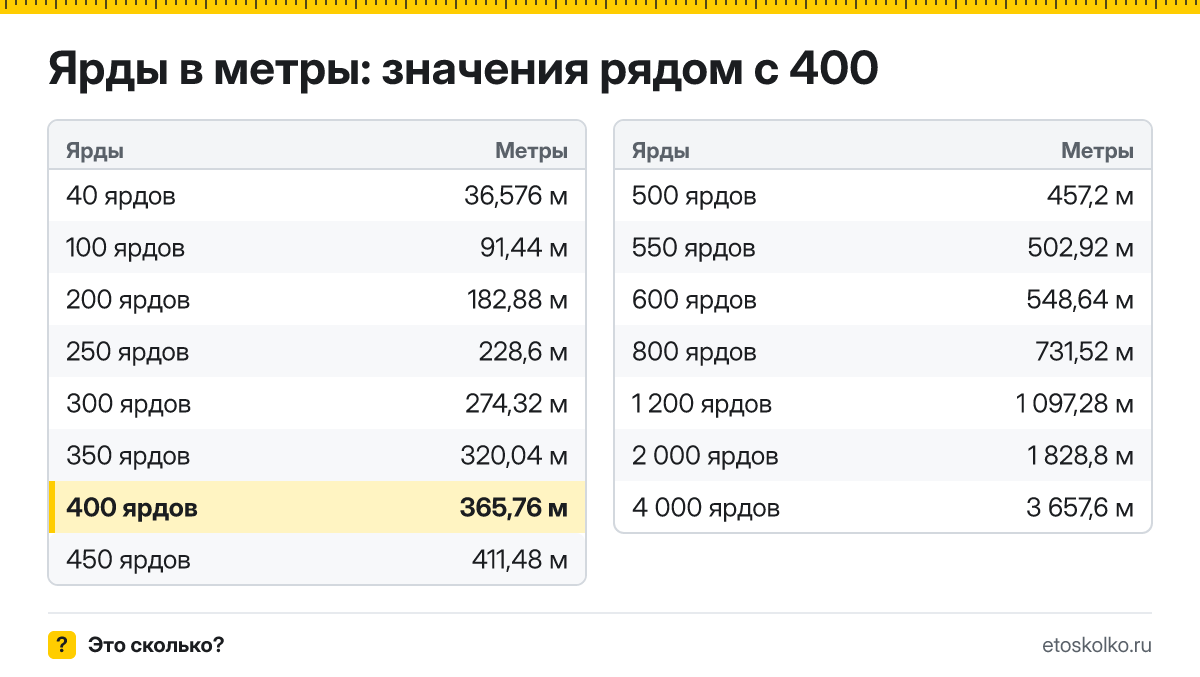Click the 'Это сколько?' label
The height and width of the screenshot is (677, 1200).
coord(156,645)
